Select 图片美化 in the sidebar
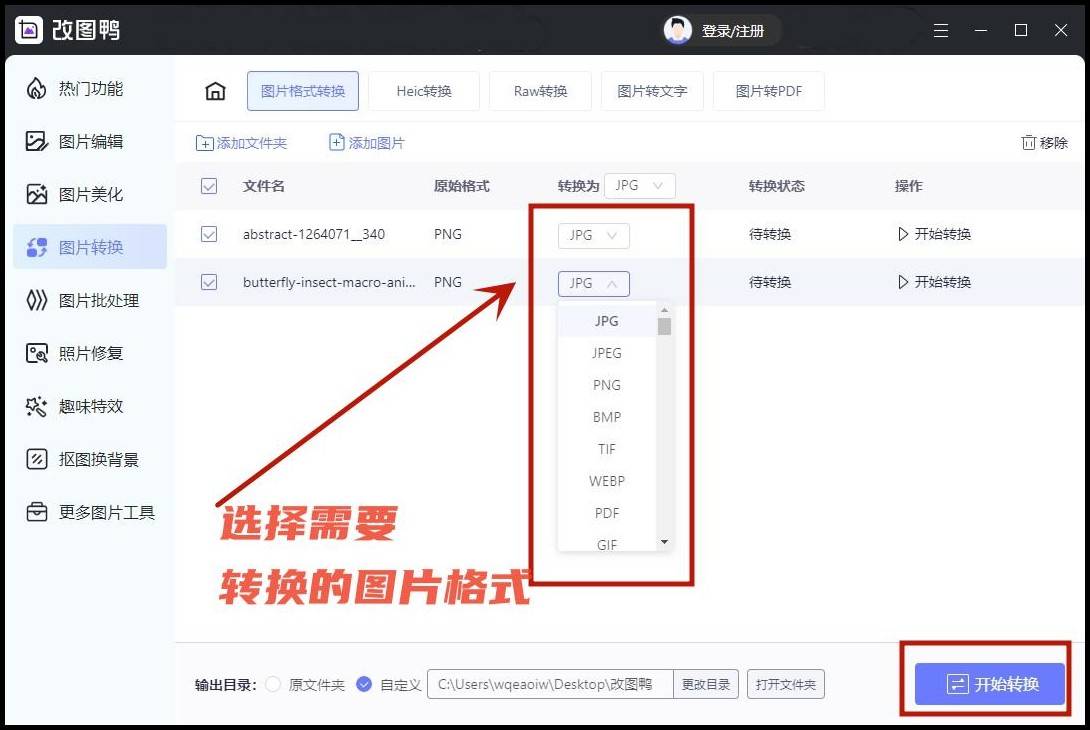This screenshot has height=730, width=1090. click(x=90, y=194)
